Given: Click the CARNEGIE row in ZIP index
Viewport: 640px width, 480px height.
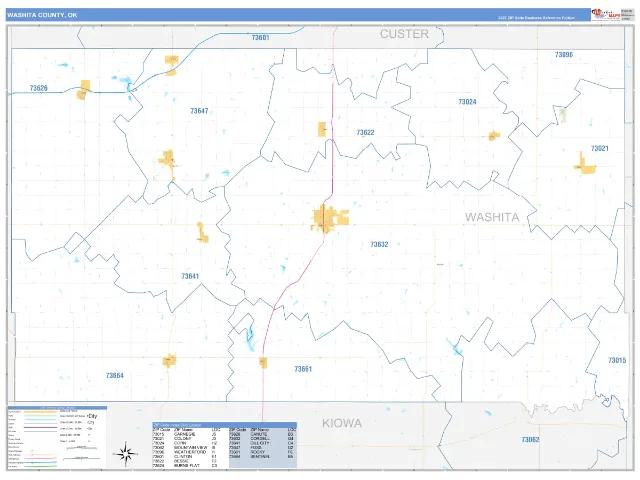Looking at the screenshot, I should pyautogui.click(x=185, y=434).
